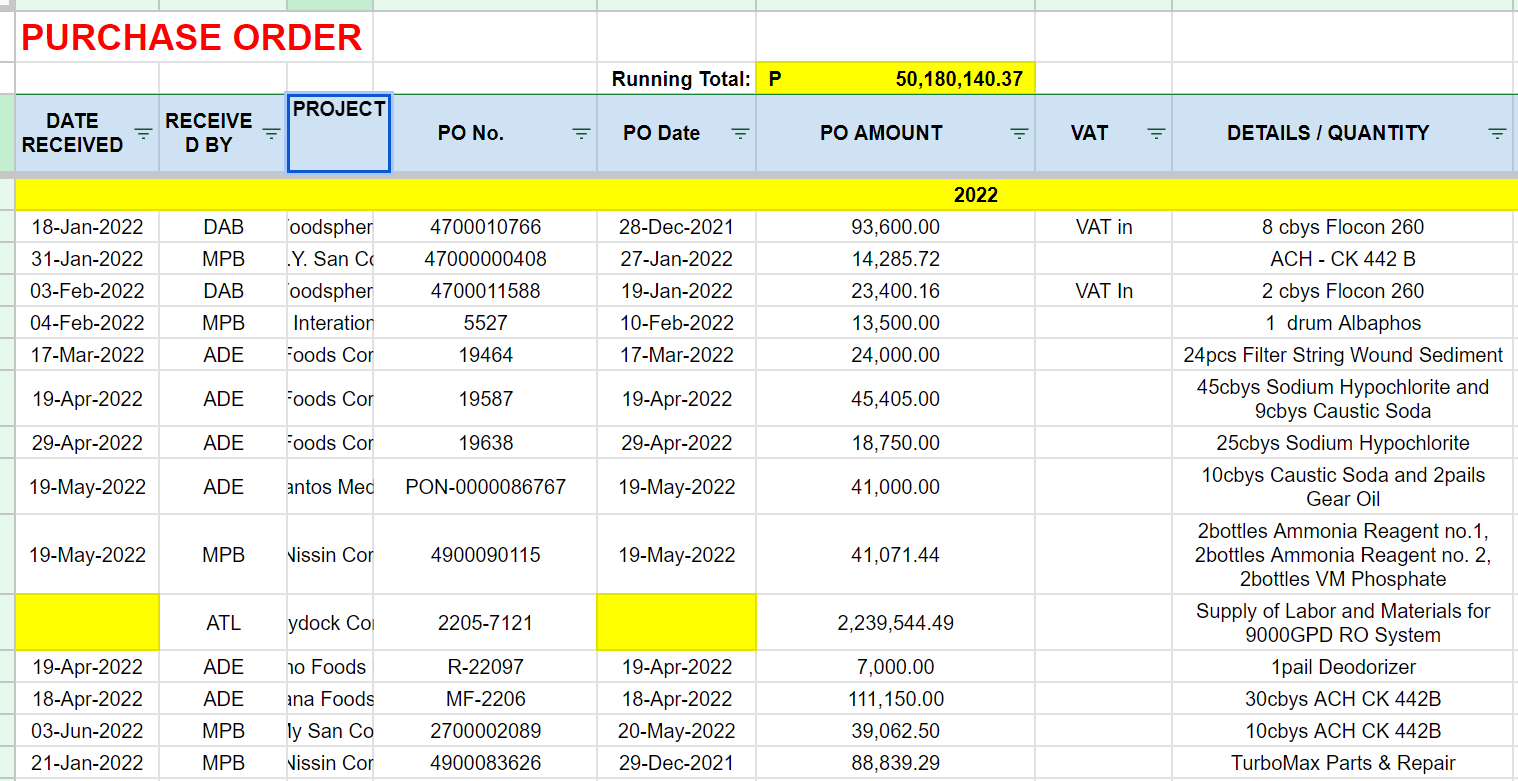The width and height of the screenshot is (1518, 781).
Task: Select PO number 47000000408
Action: 485,259
